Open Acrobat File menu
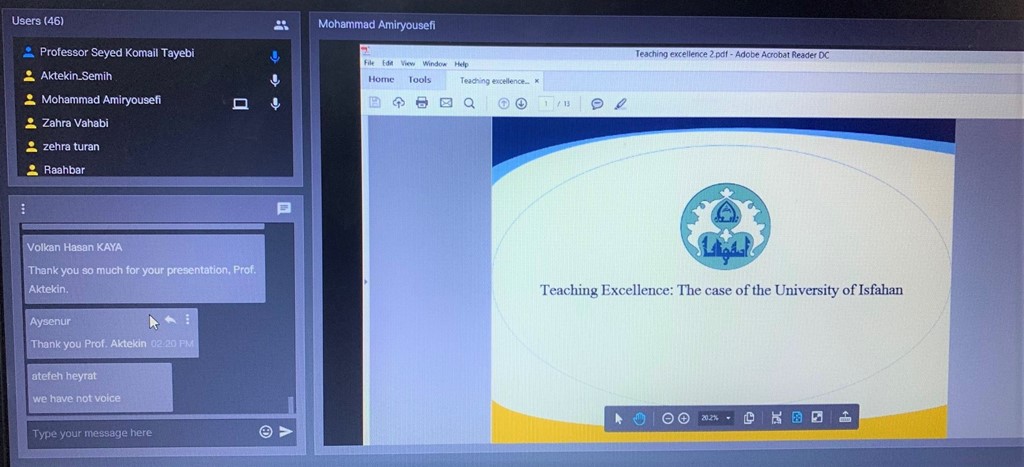The height and width of the screenshot is (467, 1024). [369, 63]
